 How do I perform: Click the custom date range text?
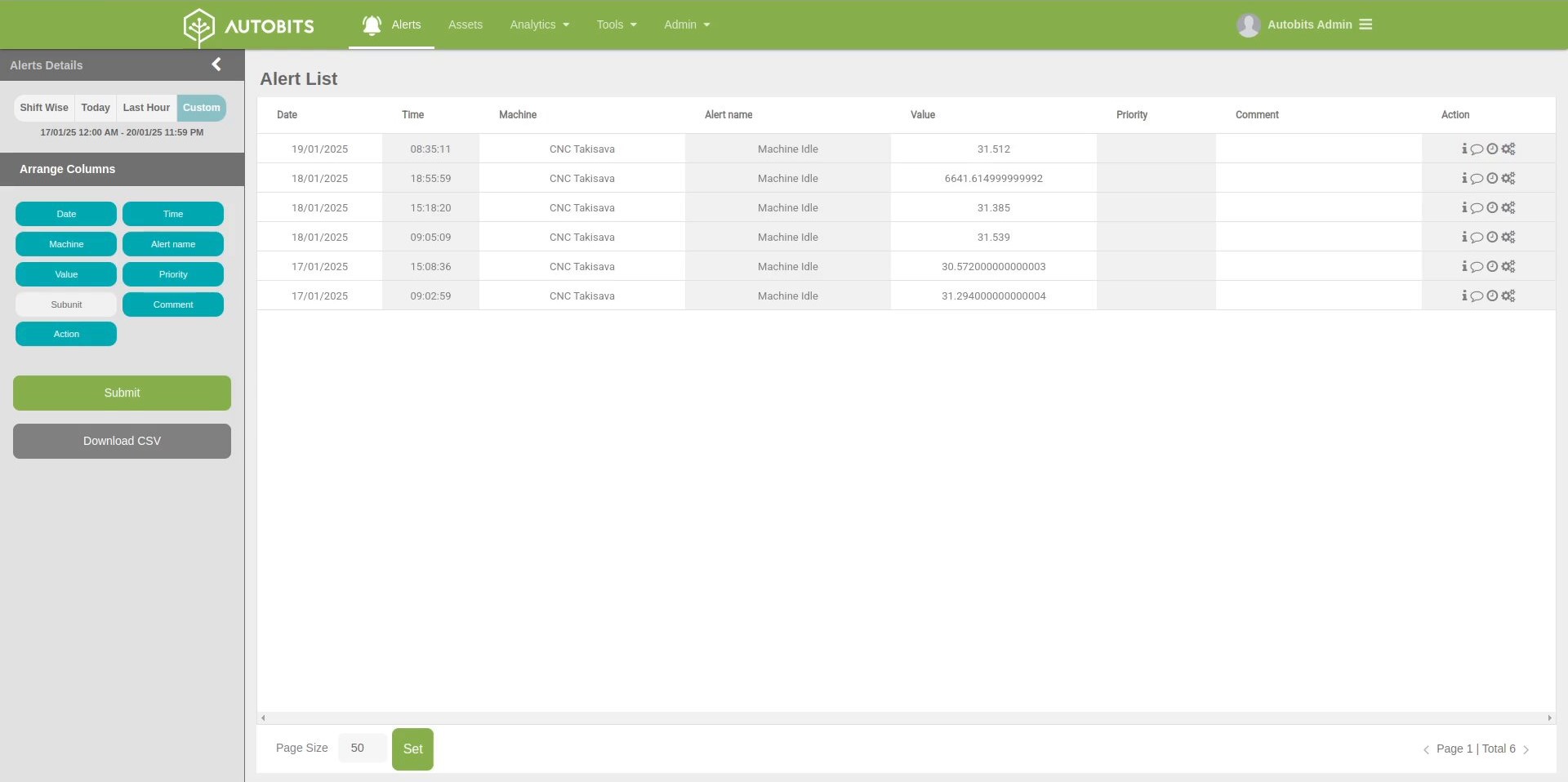point(122,132)
